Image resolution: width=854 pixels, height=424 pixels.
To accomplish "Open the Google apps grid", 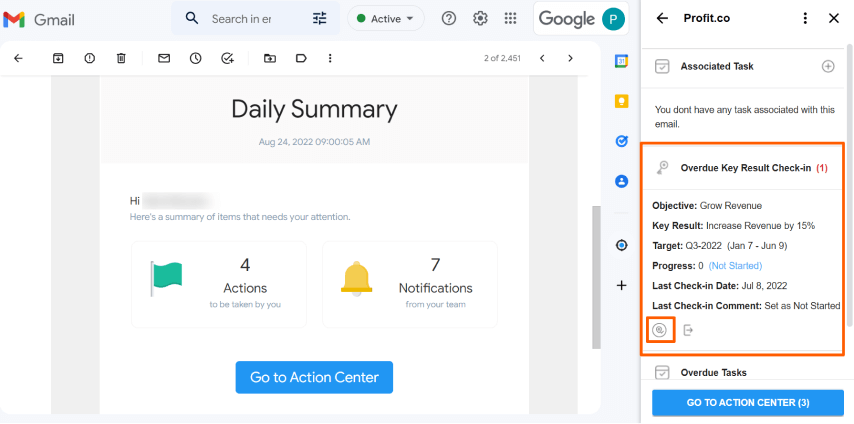I will tap(510, 19).
